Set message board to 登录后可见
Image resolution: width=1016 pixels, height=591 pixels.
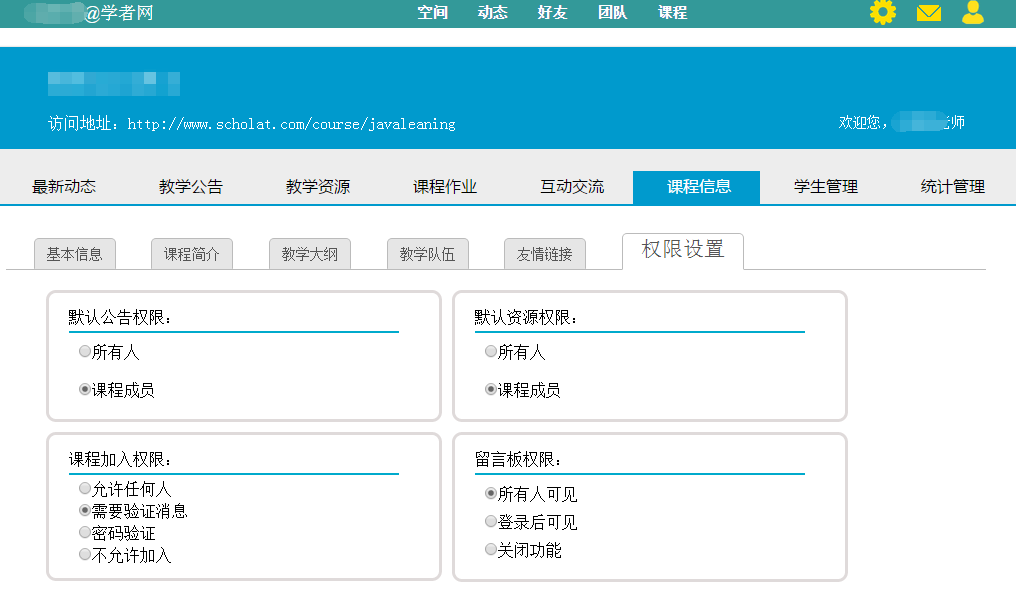click(491, 522)
